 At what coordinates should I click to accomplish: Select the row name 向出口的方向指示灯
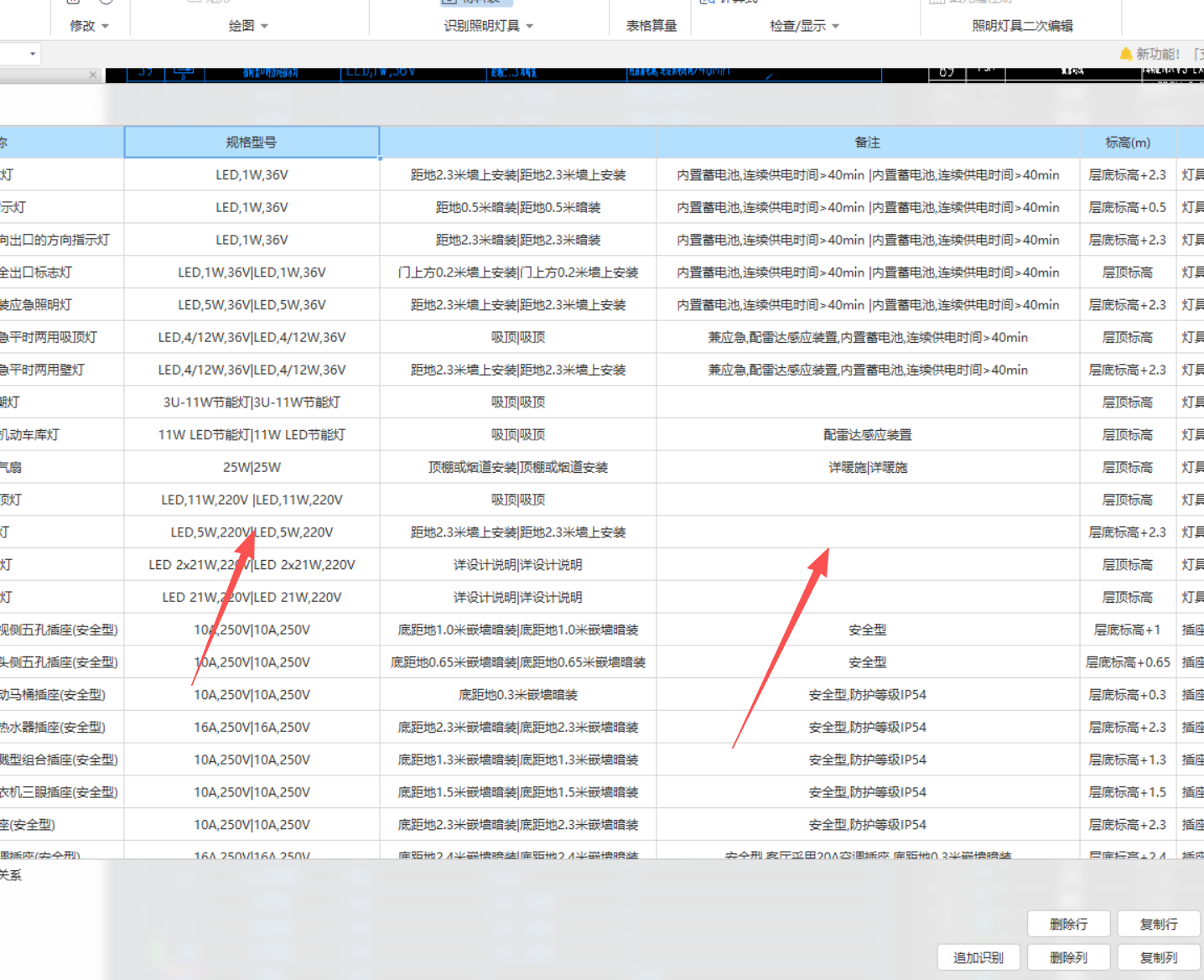(61, 240)
